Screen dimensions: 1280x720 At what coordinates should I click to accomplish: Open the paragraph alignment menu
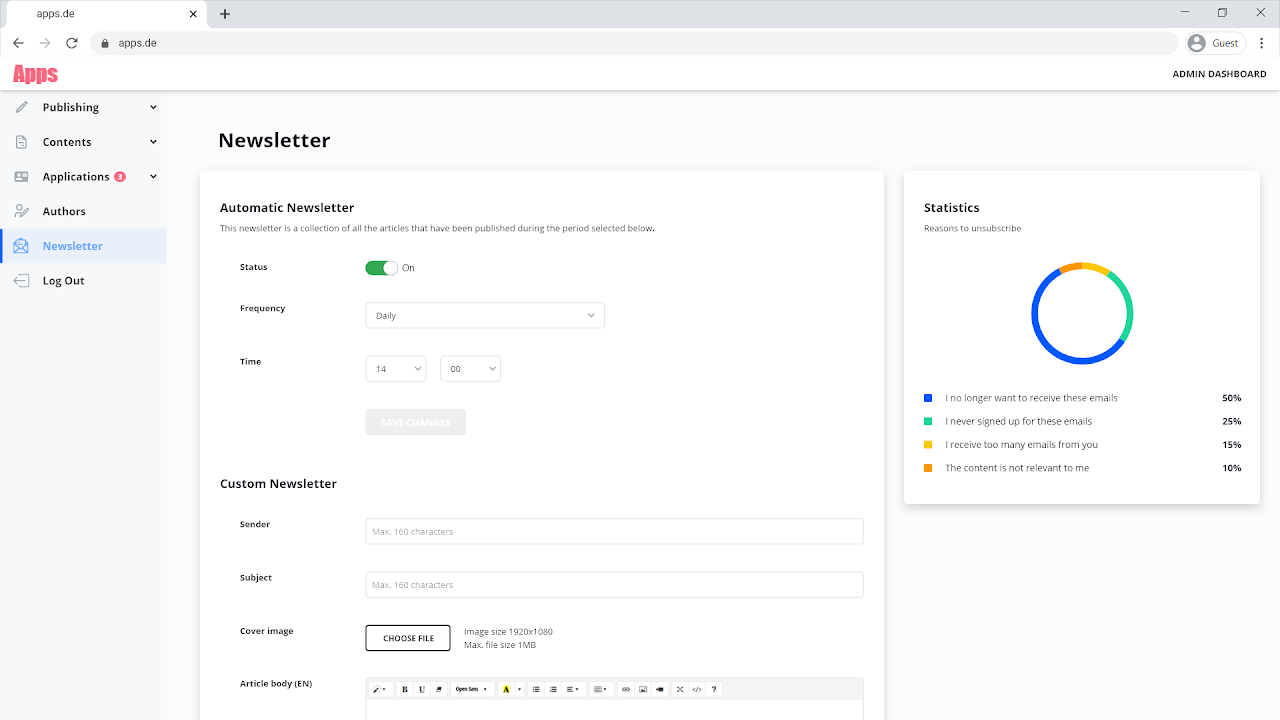coord(573,689)
